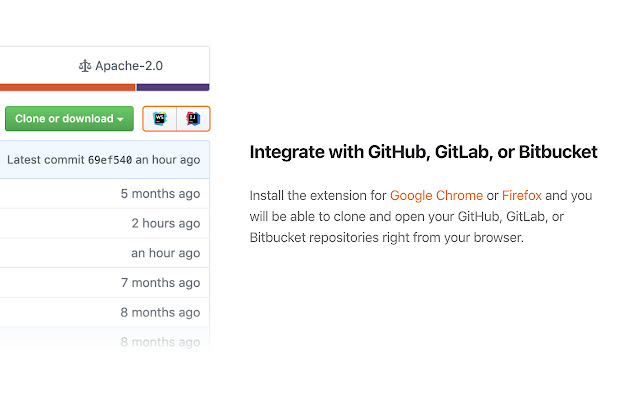This screenshot has height=400, width=640.
Task: Open the Firefox extension link
Action: click(521, 195)
